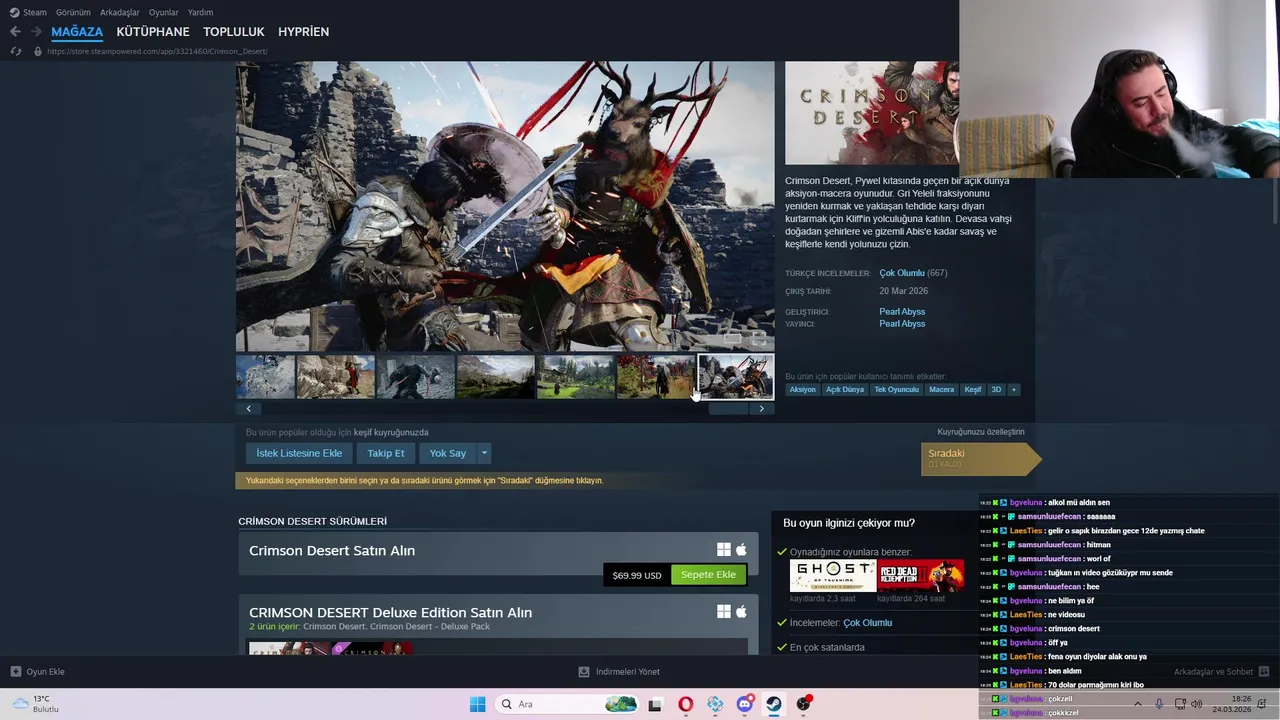Click the Steam taskbar icon
This screenshot has height=720, width=1280.
[774, 704]
